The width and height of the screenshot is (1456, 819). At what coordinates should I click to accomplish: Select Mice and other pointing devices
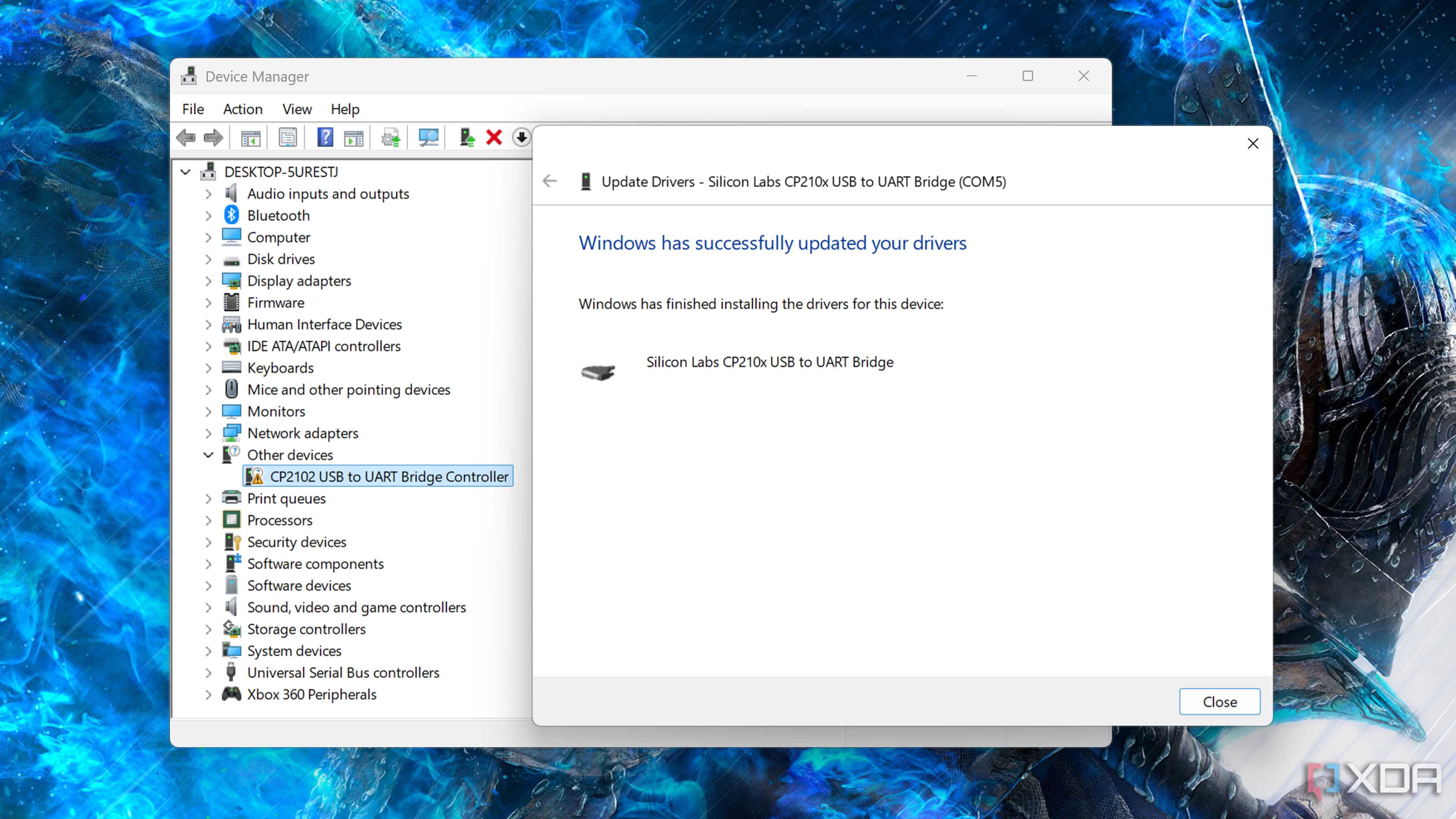coord(349,389)
